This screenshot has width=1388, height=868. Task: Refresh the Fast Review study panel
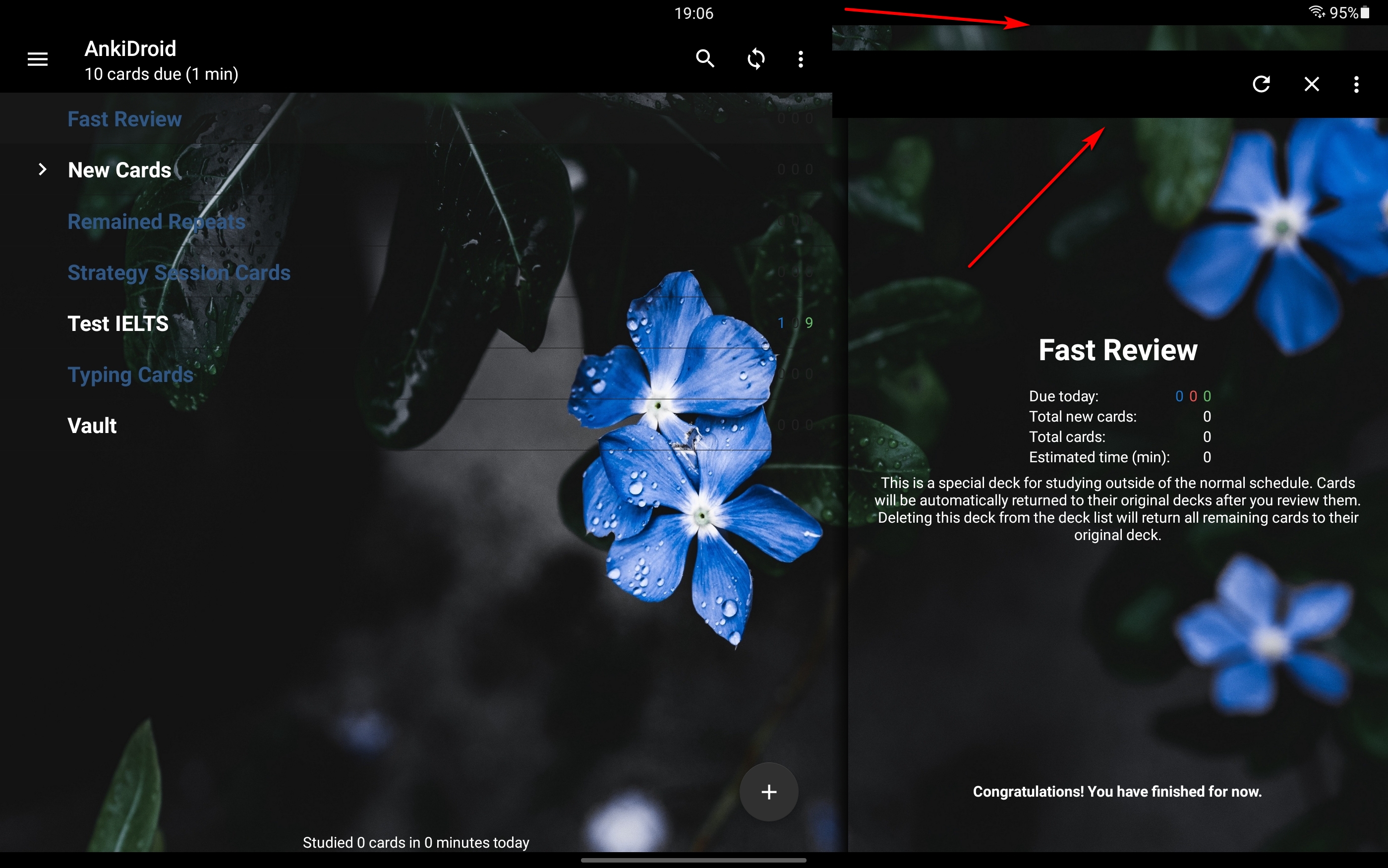click(1262, 84)
